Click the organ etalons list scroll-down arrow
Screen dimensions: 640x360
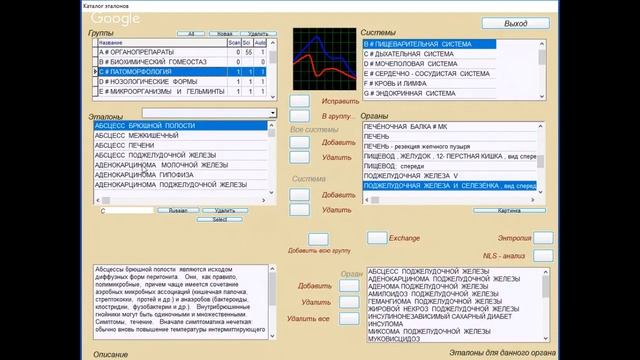(546, 338)
